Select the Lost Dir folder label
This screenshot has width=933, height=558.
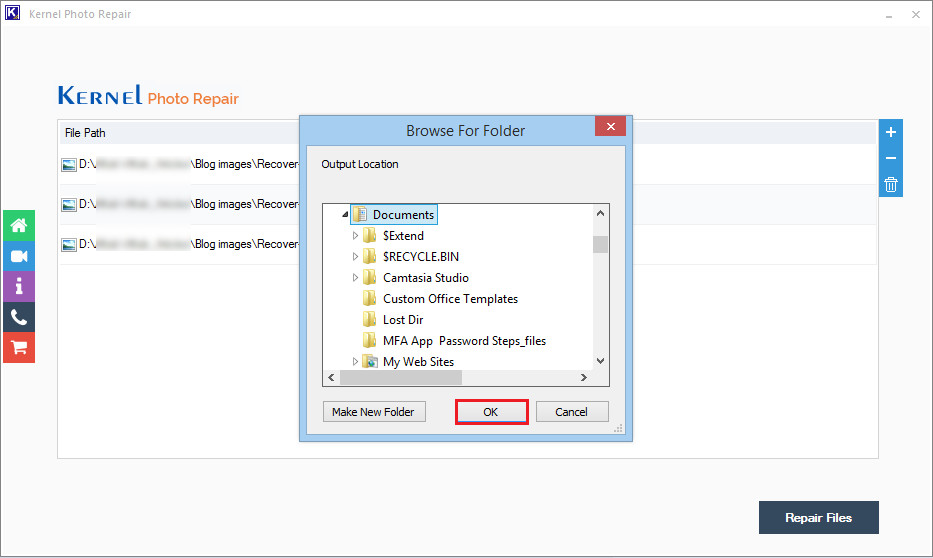tap(403, 319)
